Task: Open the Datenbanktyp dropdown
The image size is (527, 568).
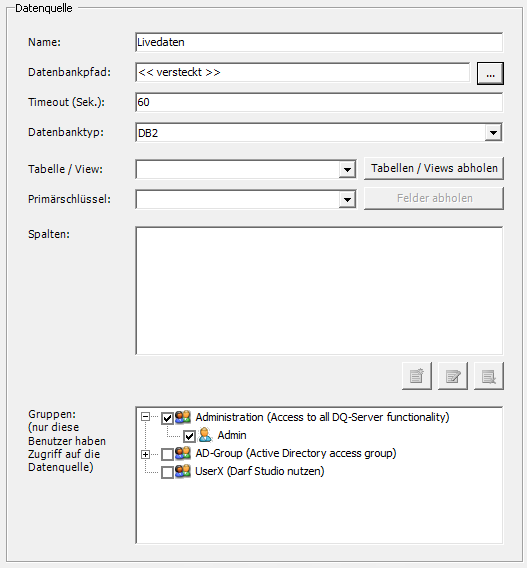Action: click(493, 133)
